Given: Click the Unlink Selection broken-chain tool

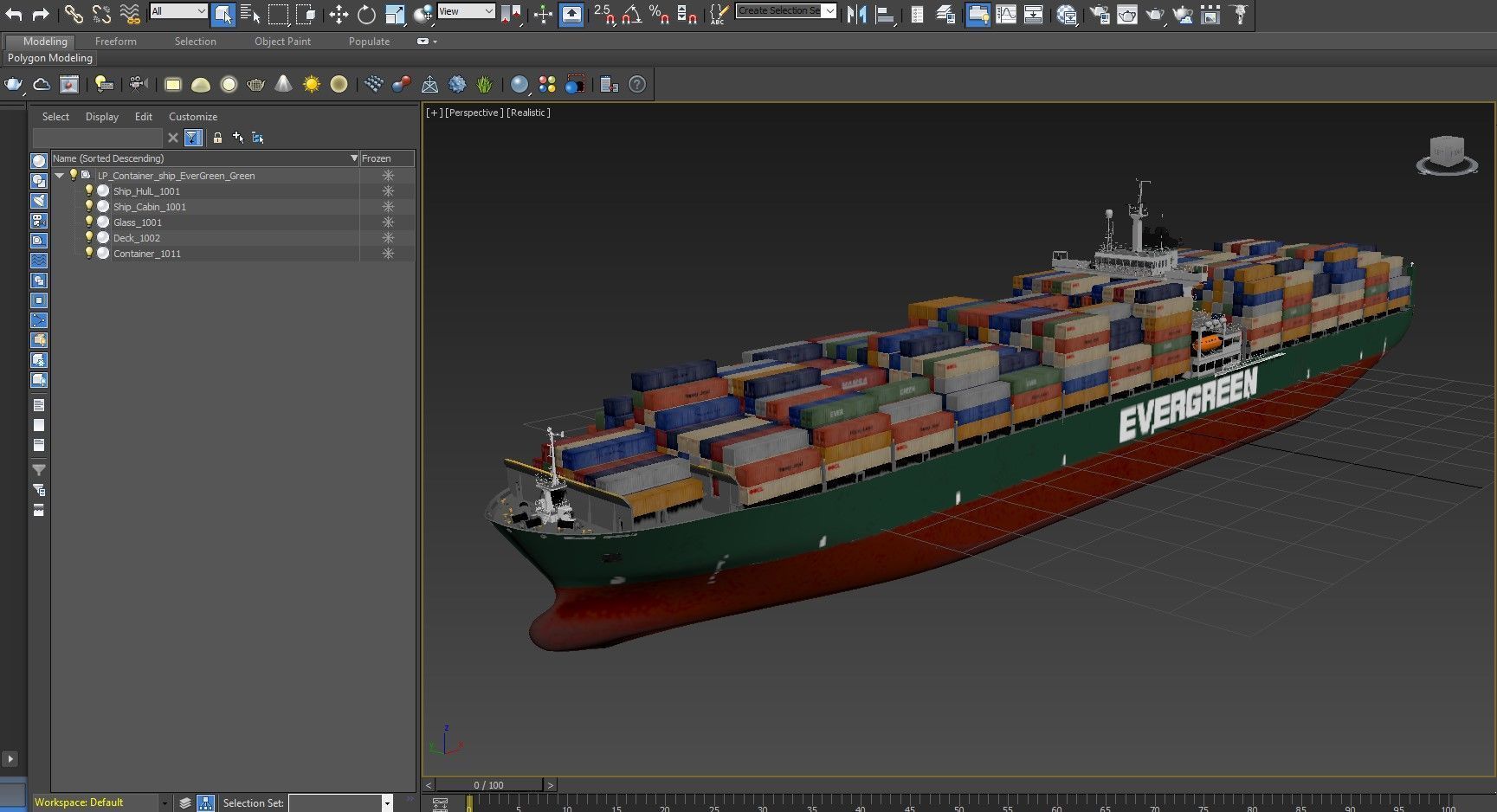Looking at the screenshot, I should pyautogui.click(x=102, y=14).
